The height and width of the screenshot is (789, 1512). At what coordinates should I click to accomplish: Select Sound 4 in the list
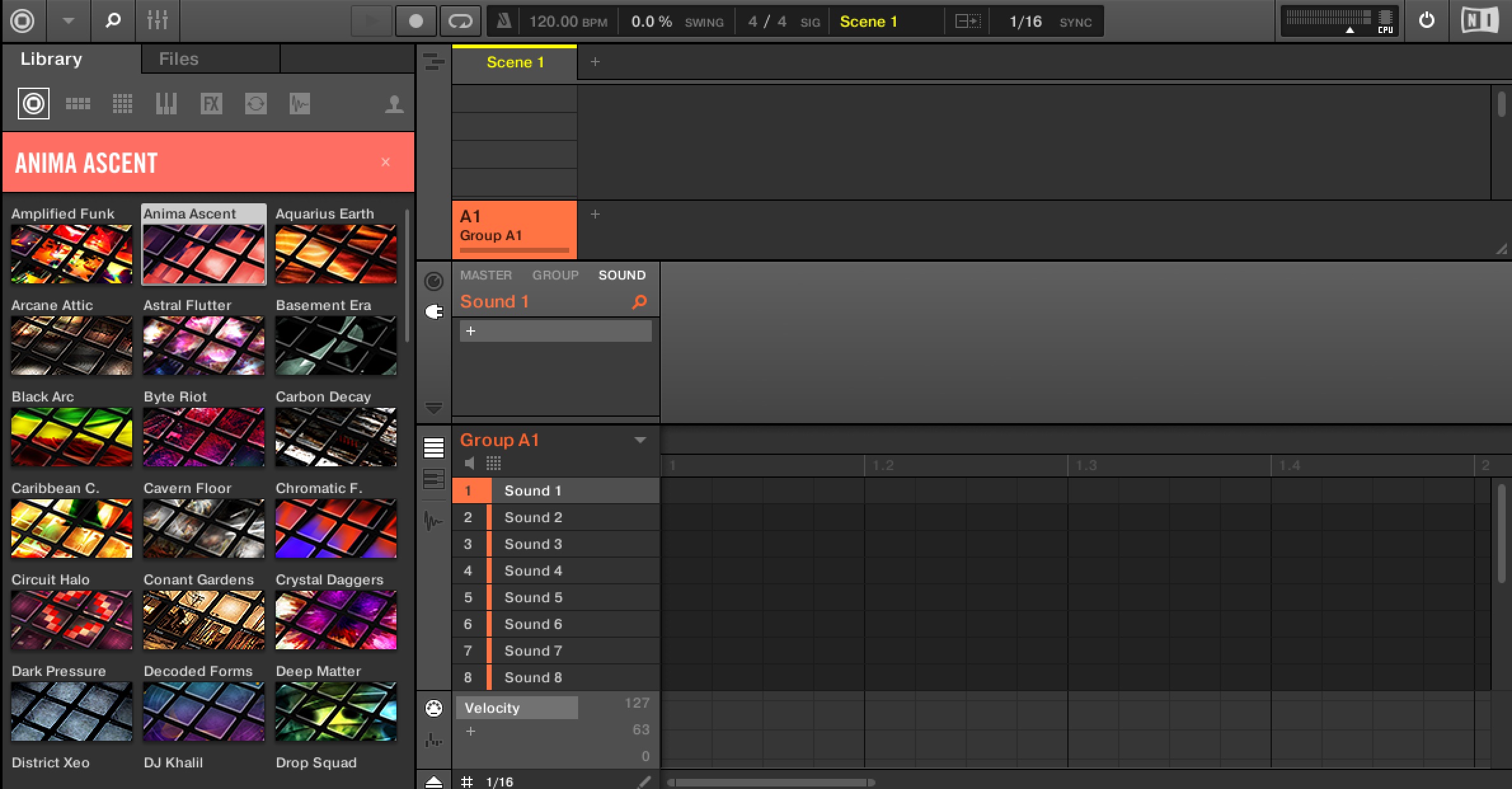[556, 570]
